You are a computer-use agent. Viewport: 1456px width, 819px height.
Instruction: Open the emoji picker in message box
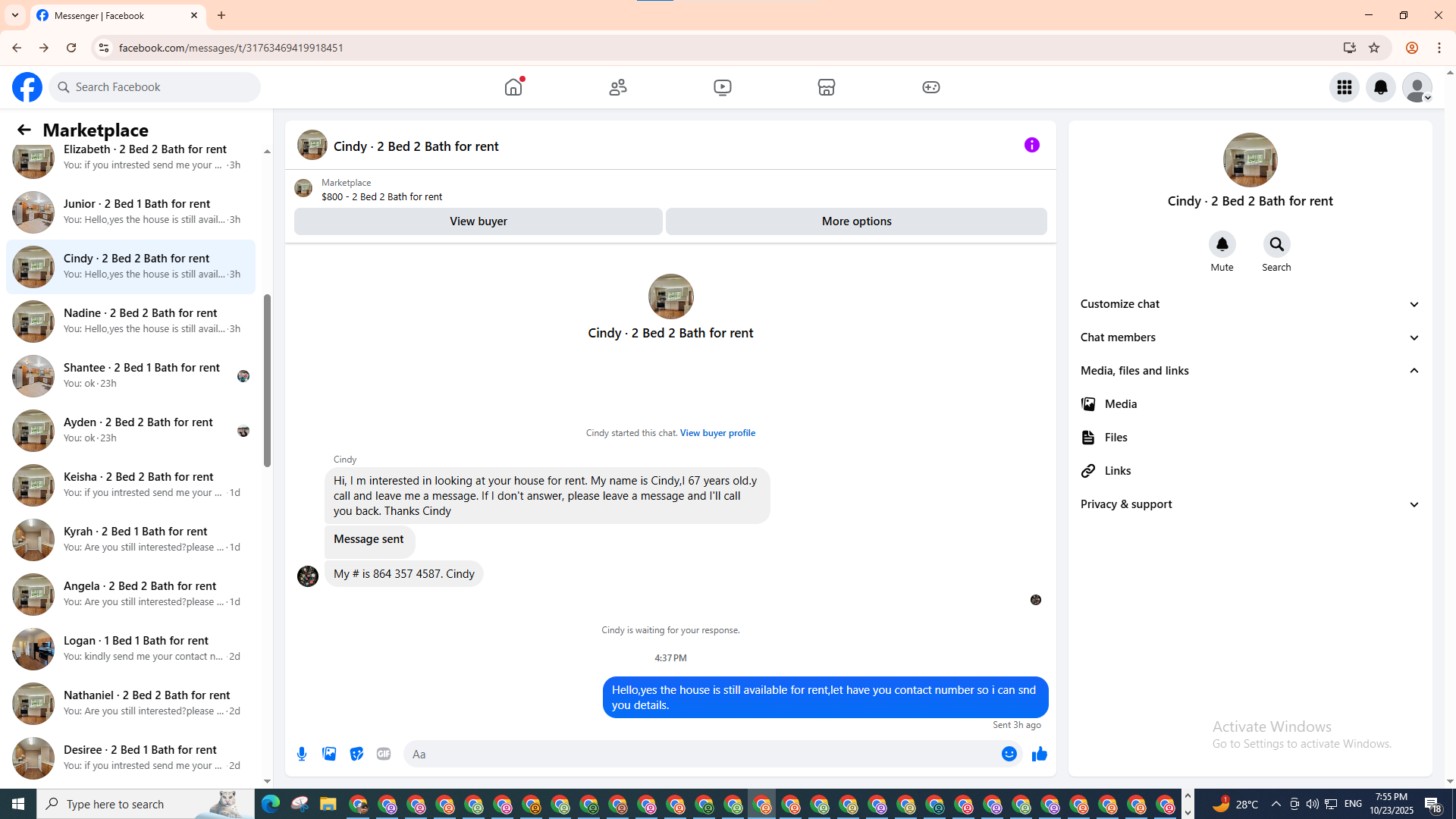[x=1009, y=754]
